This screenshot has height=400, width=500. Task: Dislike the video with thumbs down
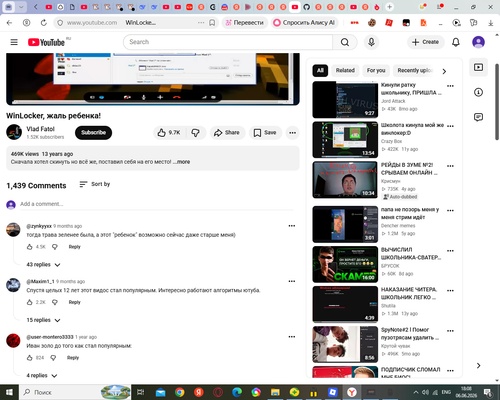click(x=195, y=133)
